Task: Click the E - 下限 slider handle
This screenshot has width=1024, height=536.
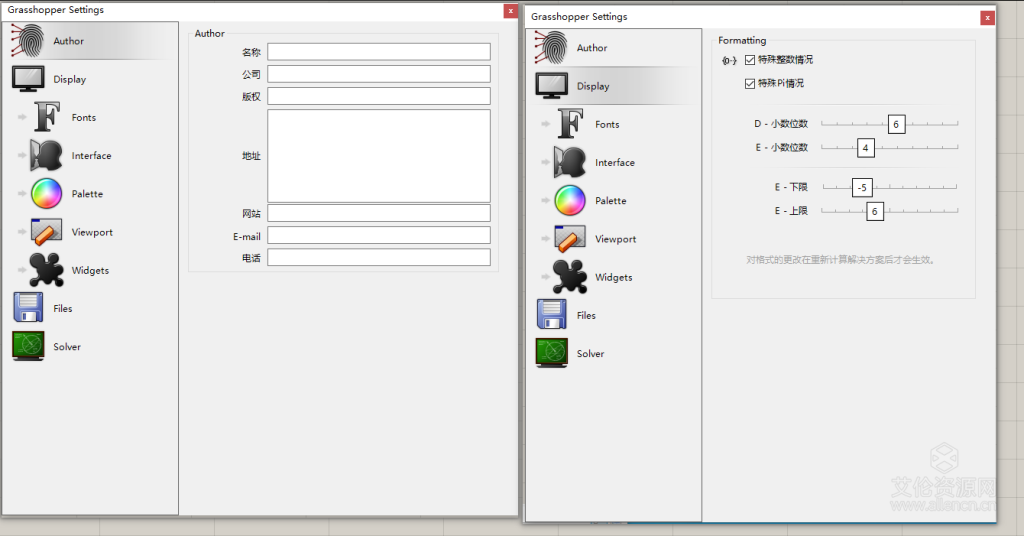Action: [x=862, y=187]
